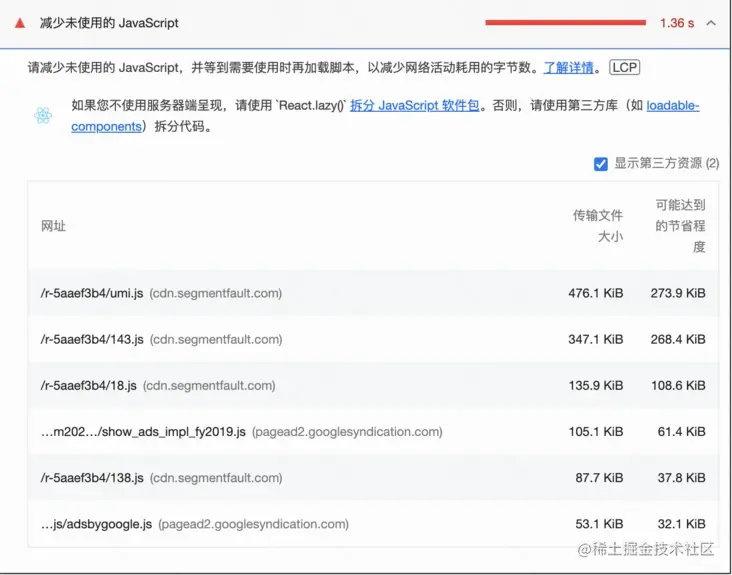Open the loadable-components link
This screenshot has height=575, width=732.
(673, 105)
